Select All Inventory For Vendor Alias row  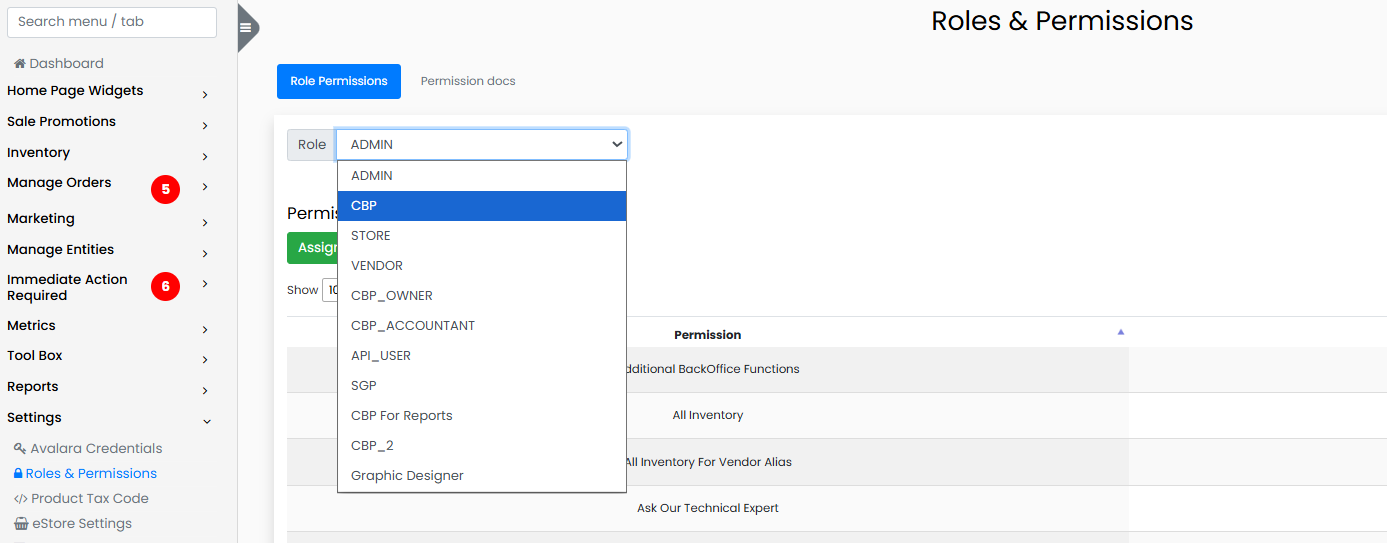pos(708,462)
